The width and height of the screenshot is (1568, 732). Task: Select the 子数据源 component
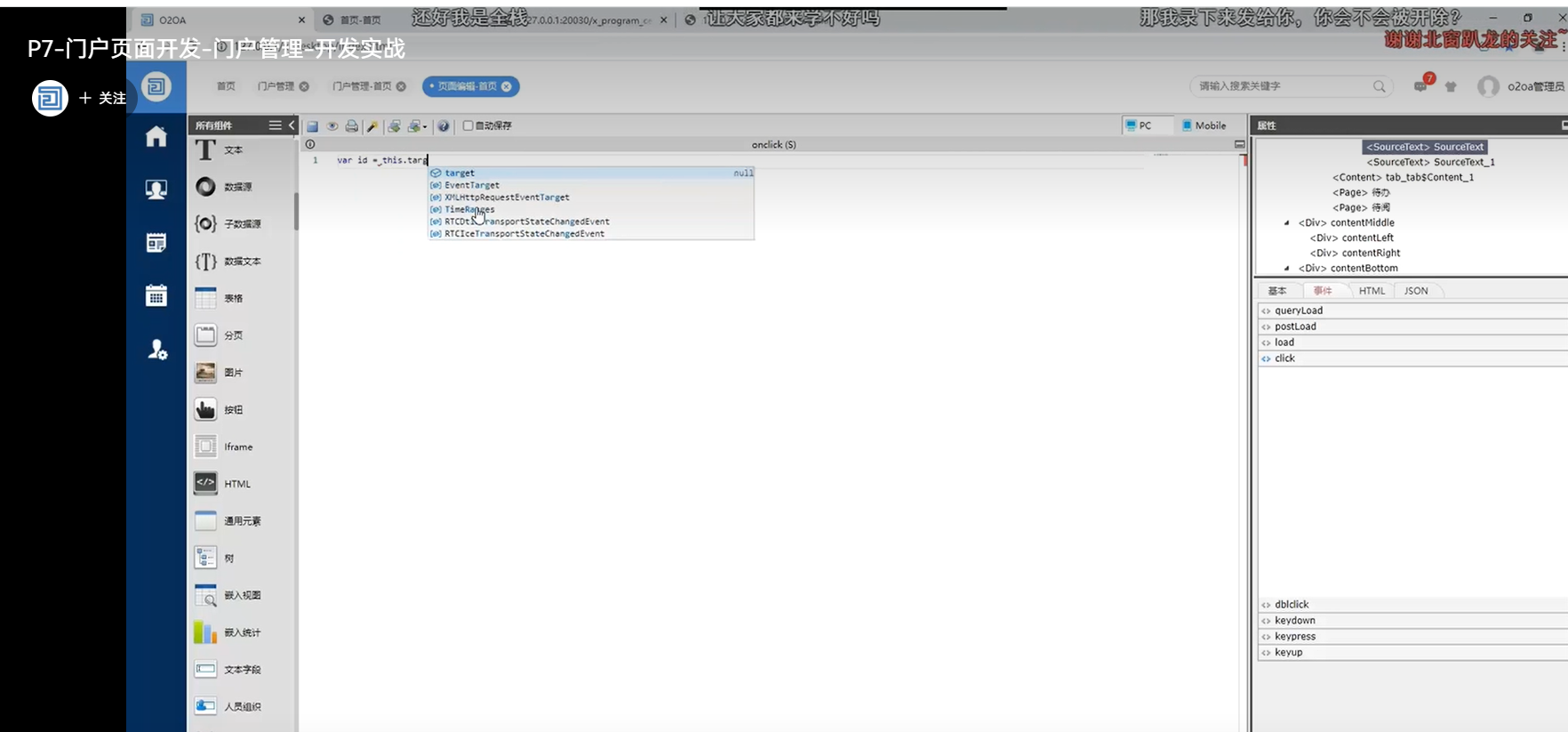point(228,224)
